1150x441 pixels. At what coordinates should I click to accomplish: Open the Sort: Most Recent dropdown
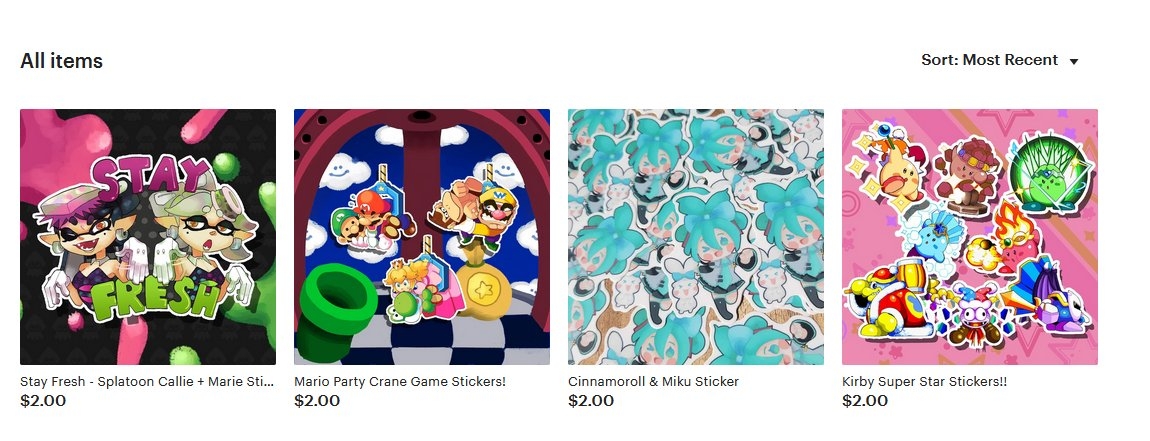[1000, 60]
